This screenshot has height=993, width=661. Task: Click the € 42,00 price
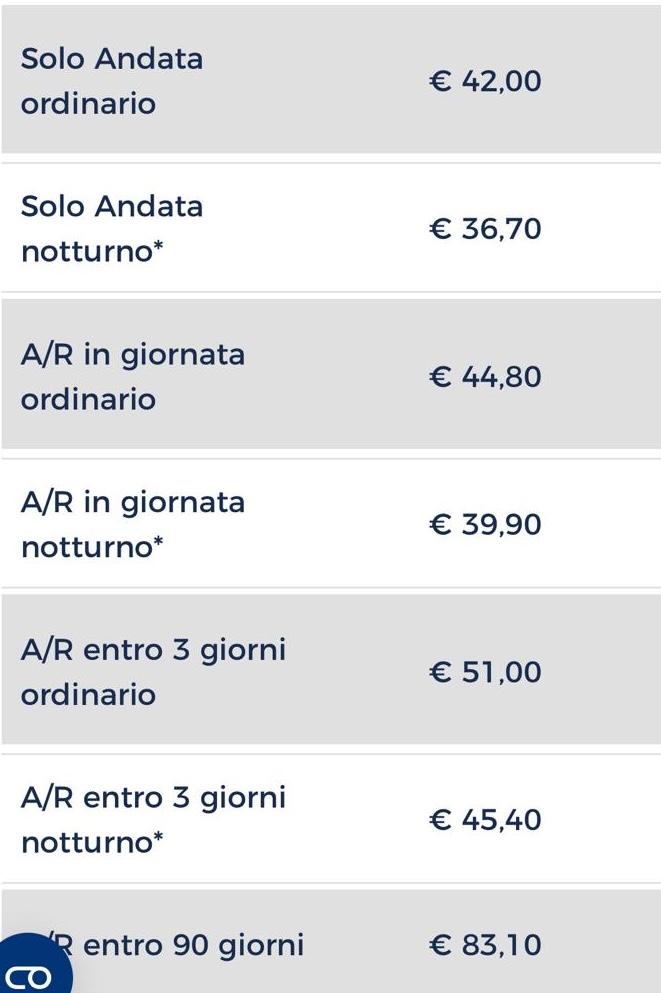pos(485,81)
